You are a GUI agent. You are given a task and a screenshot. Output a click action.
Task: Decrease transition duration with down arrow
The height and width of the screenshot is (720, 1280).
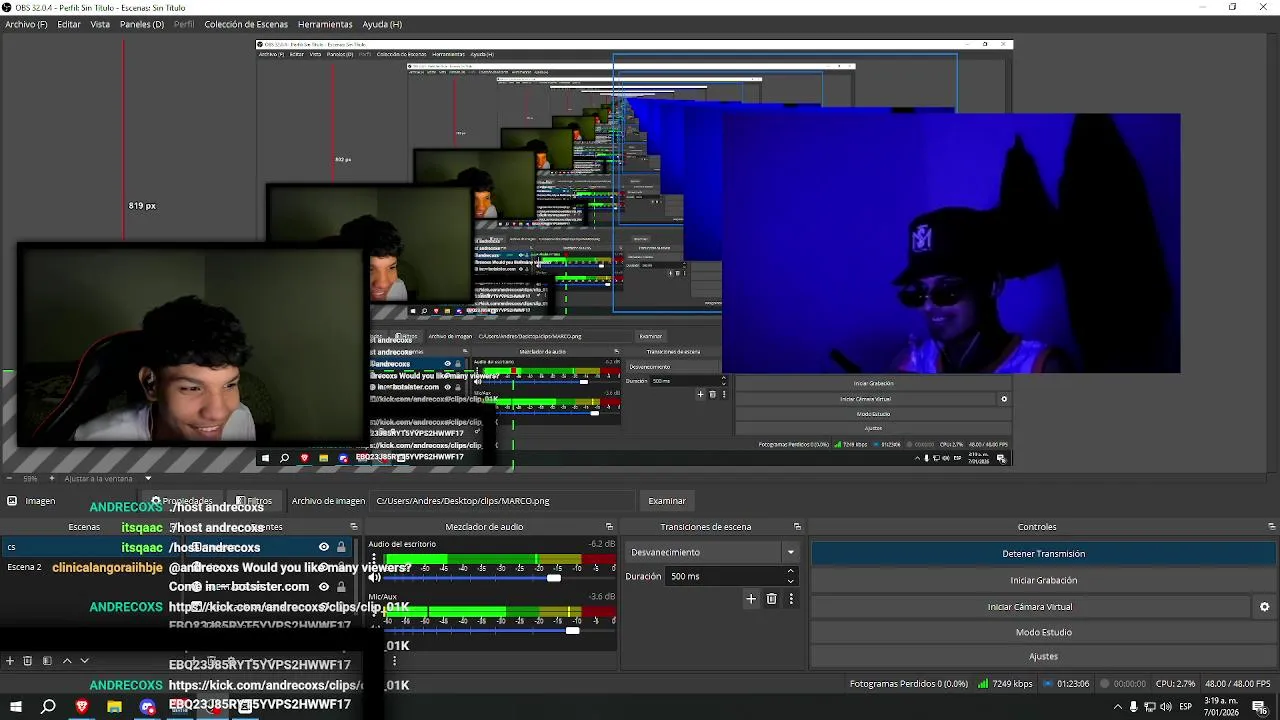(x=790, y=581)
